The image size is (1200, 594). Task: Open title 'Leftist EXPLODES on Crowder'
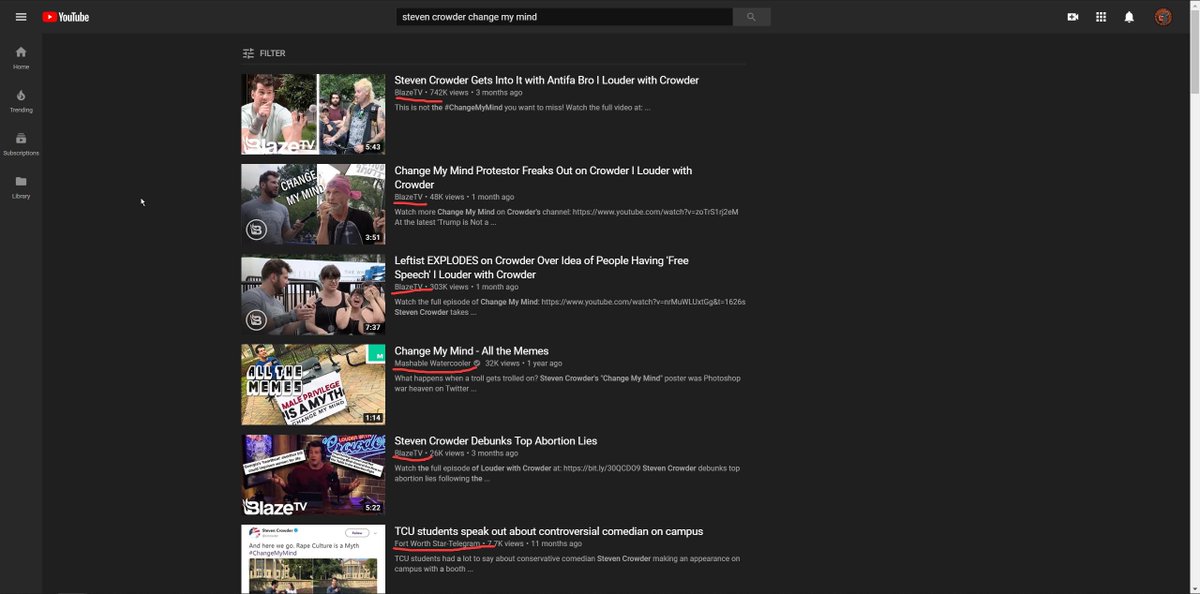pos(541,267)
